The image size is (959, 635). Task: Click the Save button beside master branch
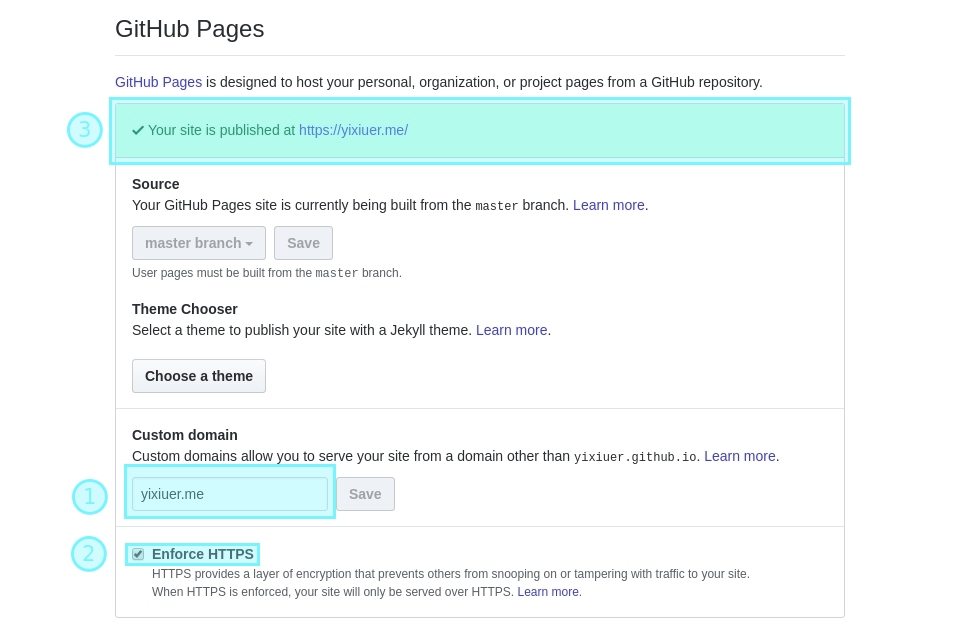tap(303, 243)
